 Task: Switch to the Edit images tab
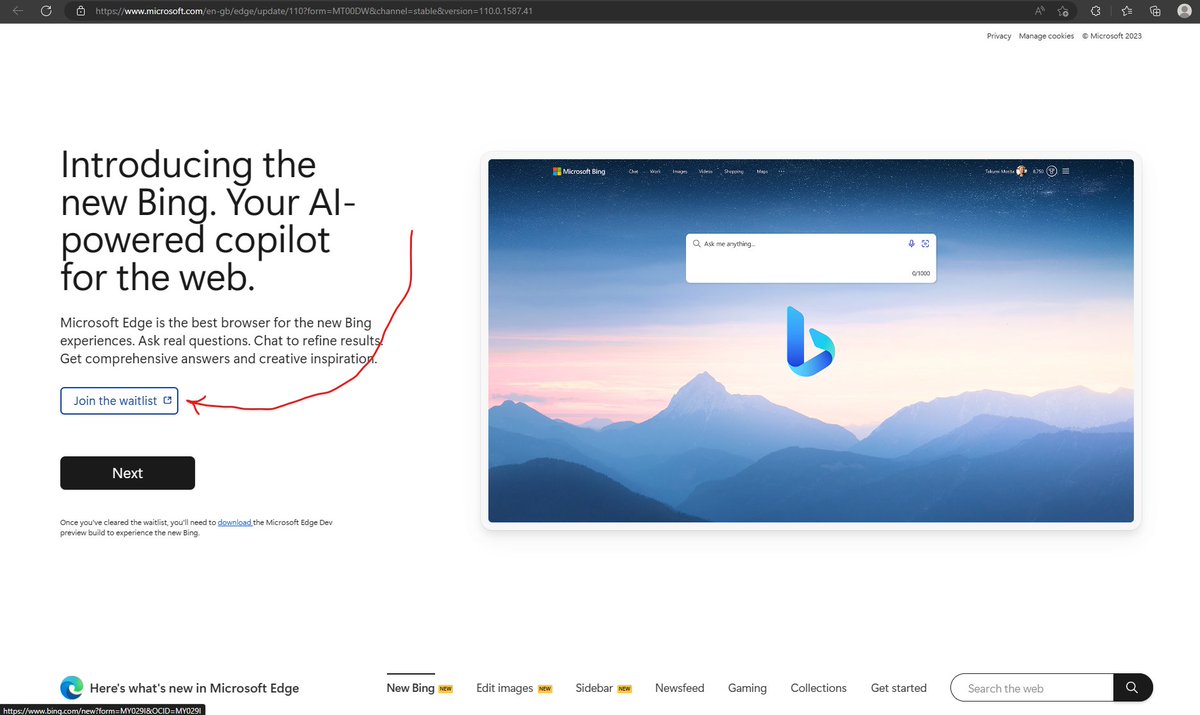514,688
